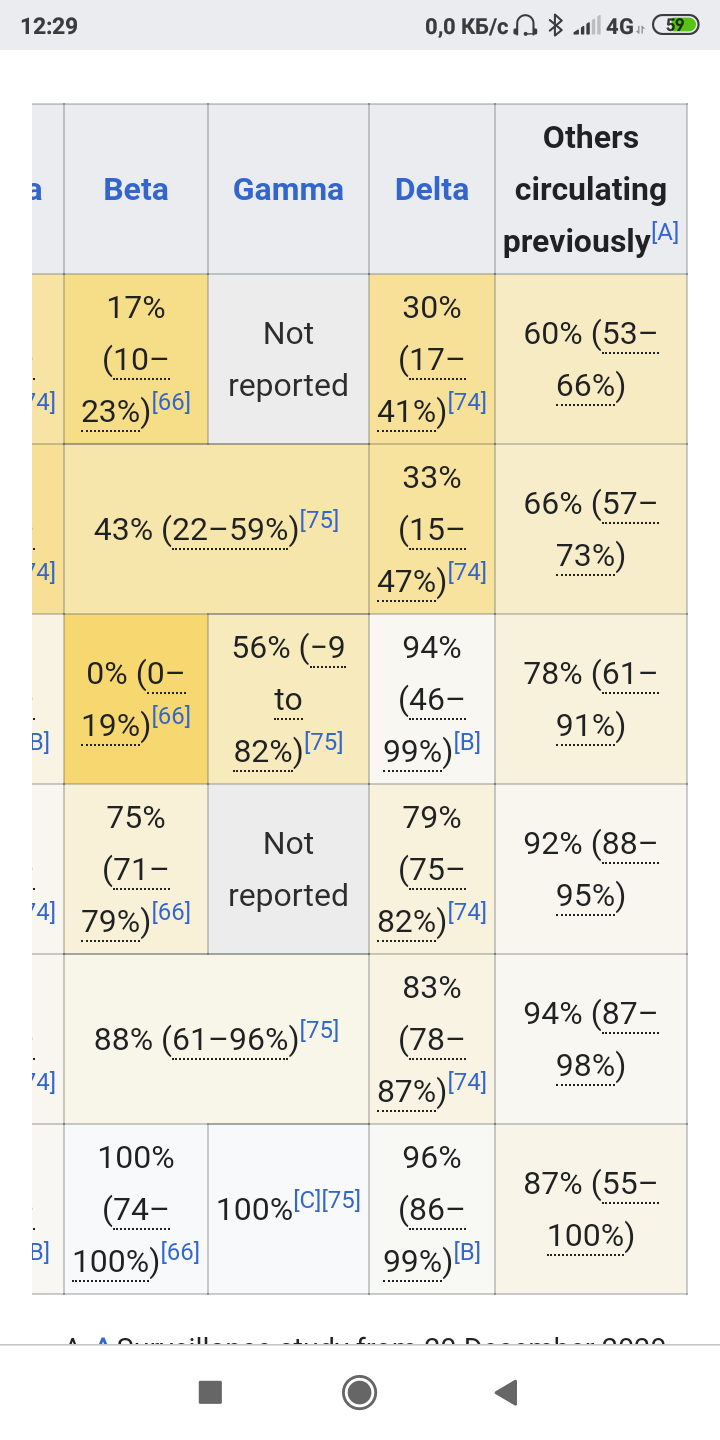
Task: Open the Gamma variant link
Action: [288, 189]
